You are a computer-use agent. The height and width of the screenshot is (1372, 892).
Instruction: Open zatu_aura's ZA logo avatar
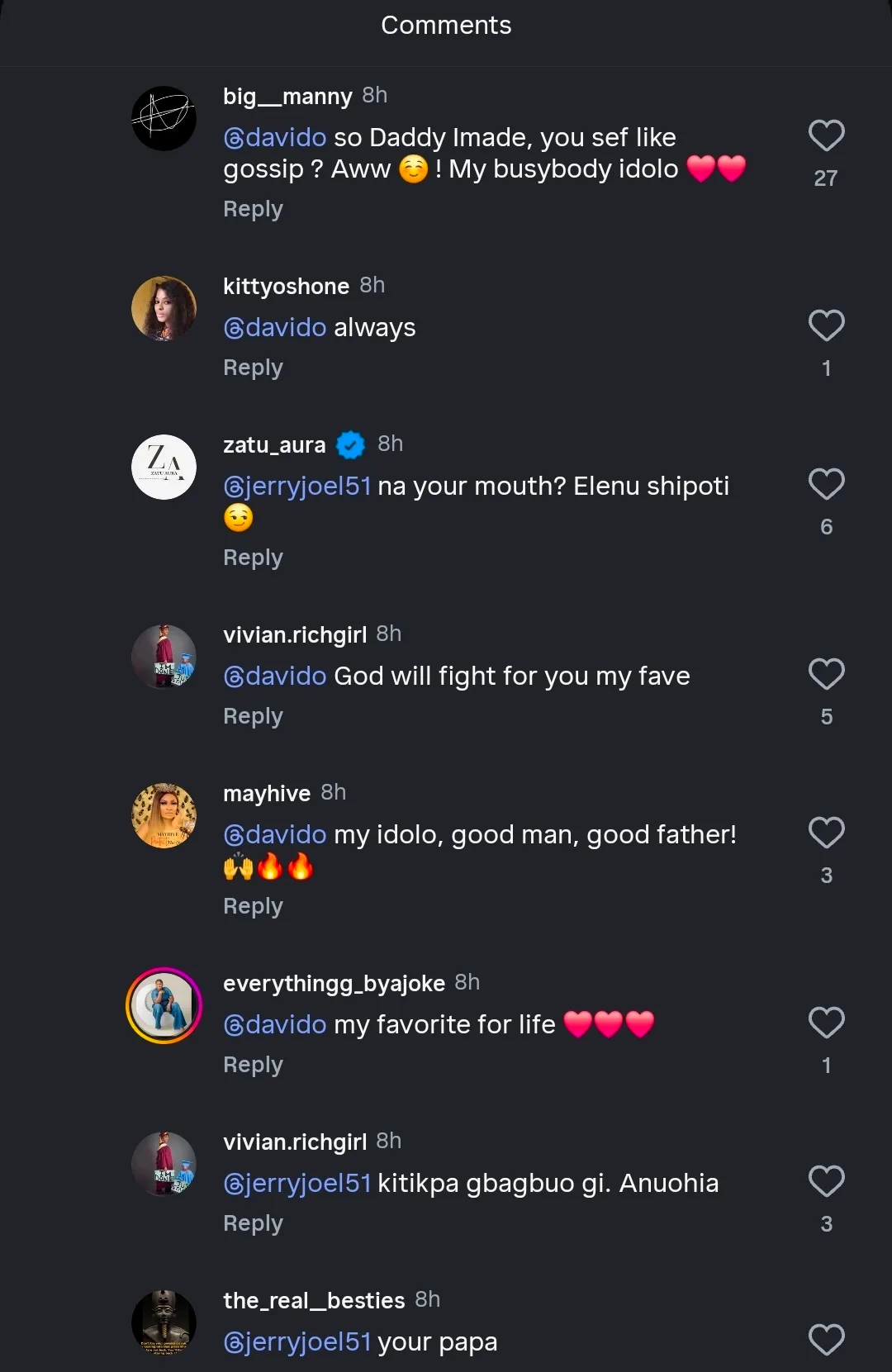click(x=164, y=468)
